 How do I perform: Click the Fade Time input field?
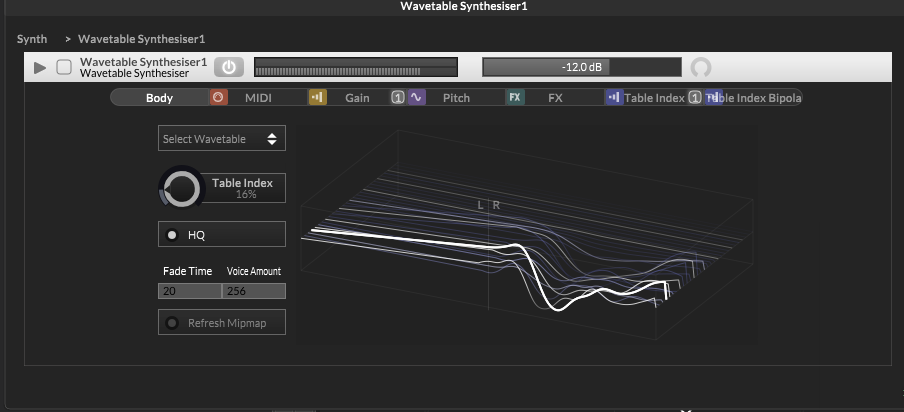click(x=189, y=291)
